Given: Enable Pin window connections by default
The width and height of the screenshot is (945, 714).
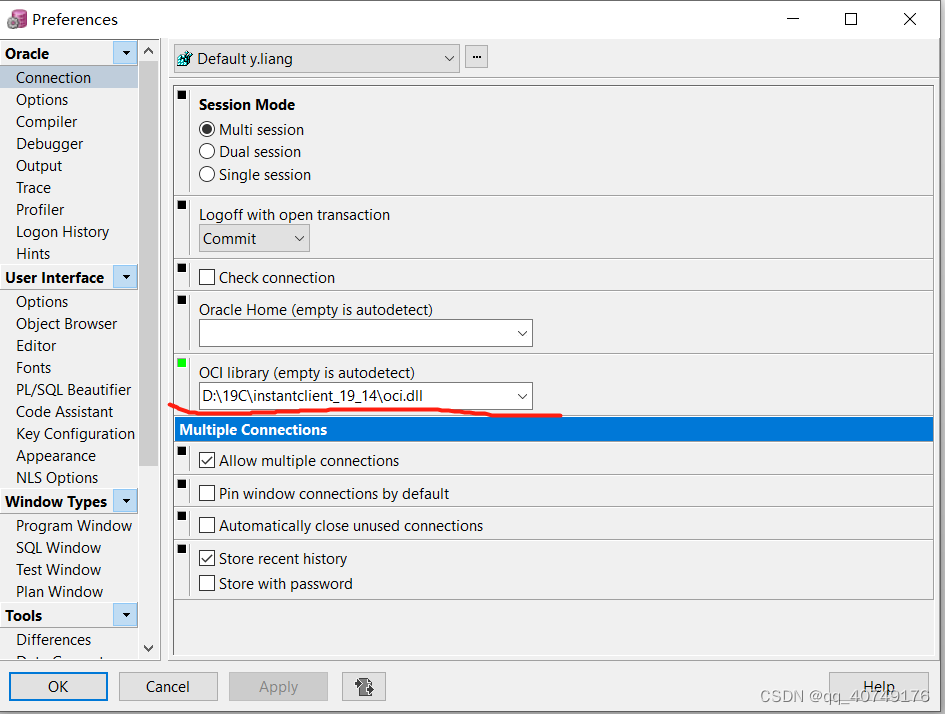Looking at the screenshot, I should tap(207, 493).
